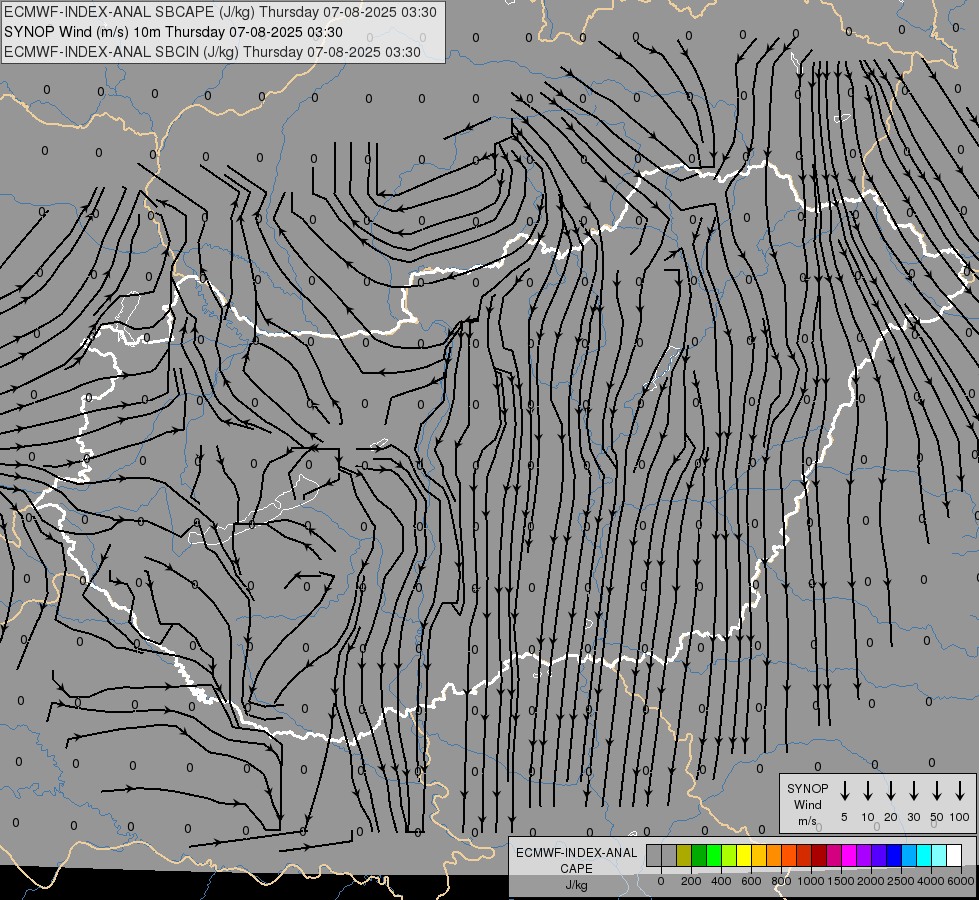The width and height of the screenshot is (979, 900).
Task: Click the 200 tick label on CAPE scale
Action: tap(691, 881)
